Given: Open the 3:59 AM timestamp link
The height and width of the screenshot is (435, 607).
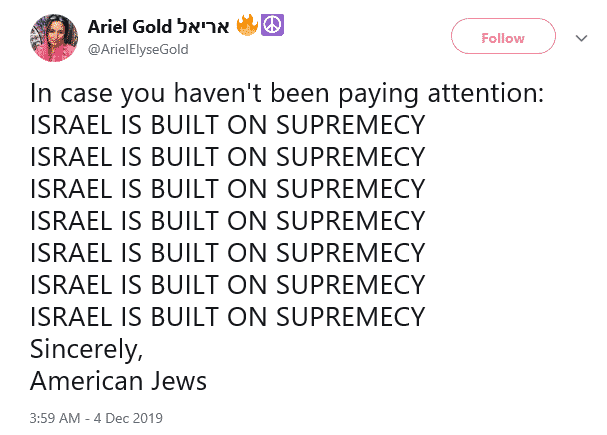Looking at the screenshot, I should [x=55, y=418].
